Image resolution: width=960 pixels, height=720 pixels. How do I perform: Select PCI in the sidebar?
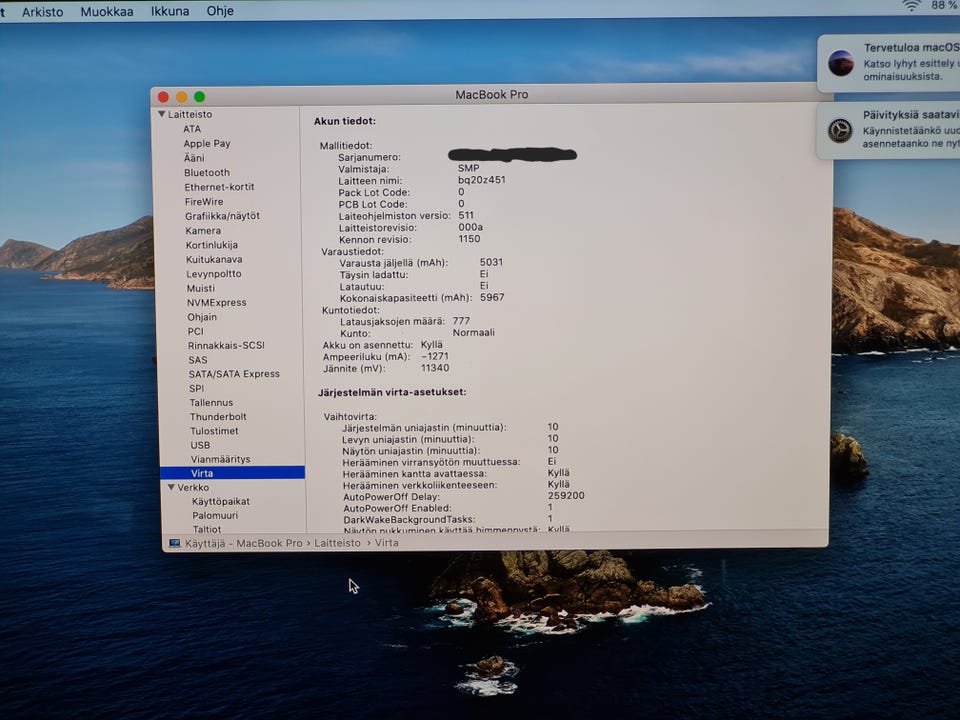pos(195,331)
